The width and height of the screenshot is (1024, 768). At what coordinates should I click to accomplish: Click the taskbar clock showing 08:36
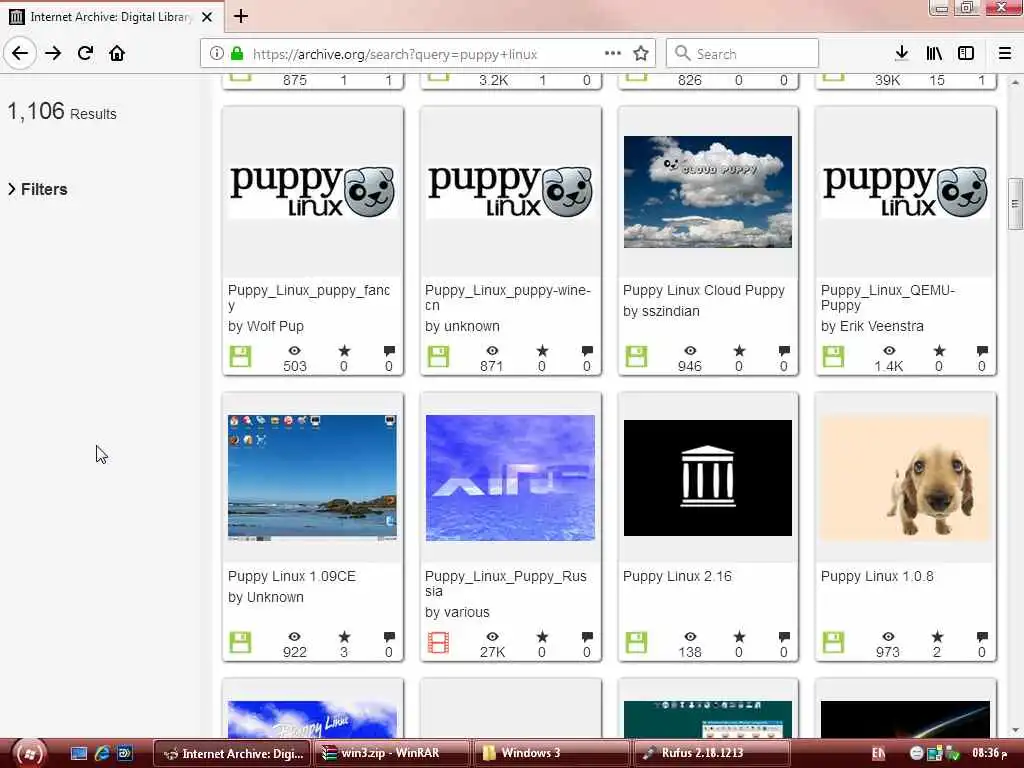(x=990, y=753)
